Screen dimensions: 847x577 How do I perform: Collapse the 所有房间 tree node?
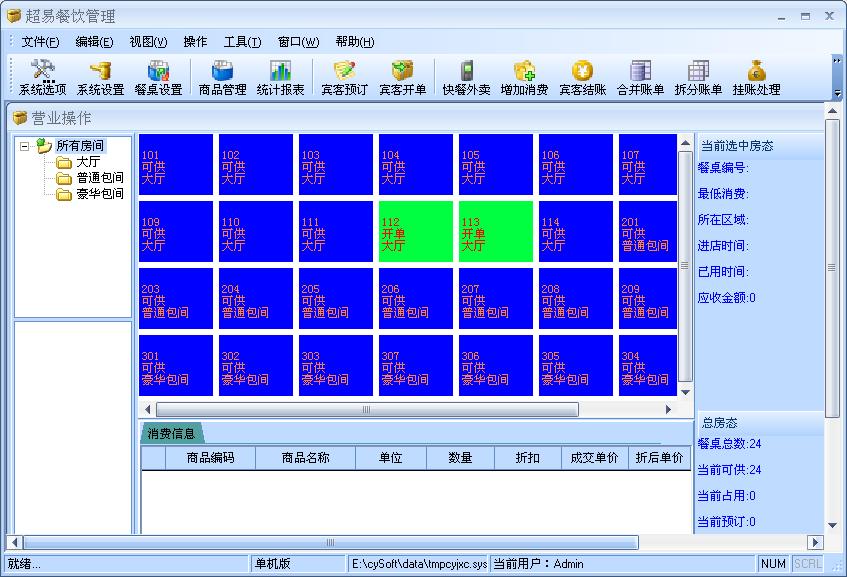click(24, 146)
